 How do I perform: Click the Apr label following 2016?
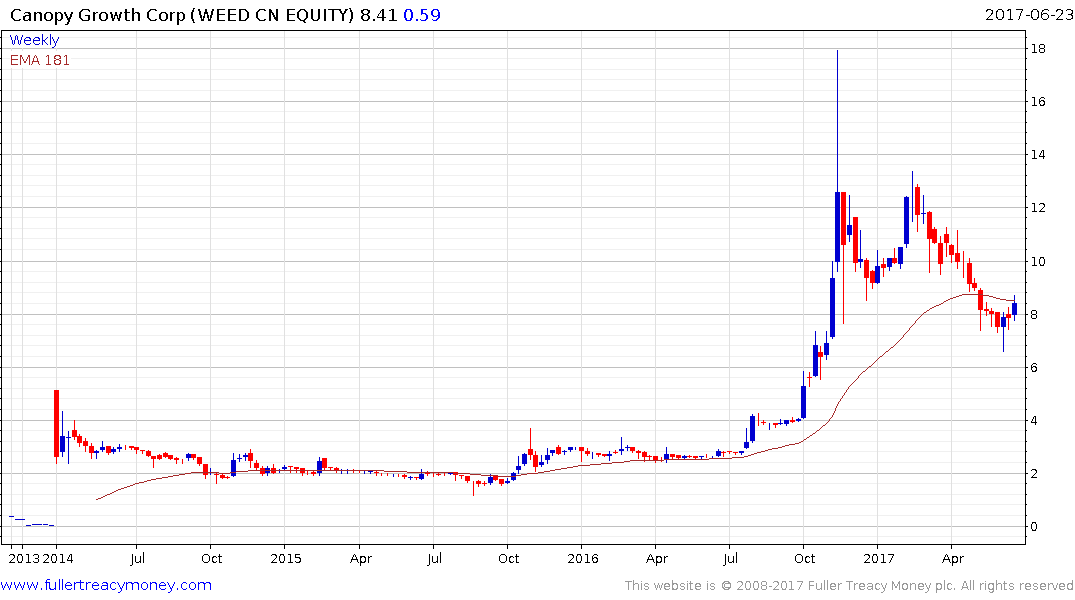657,558
